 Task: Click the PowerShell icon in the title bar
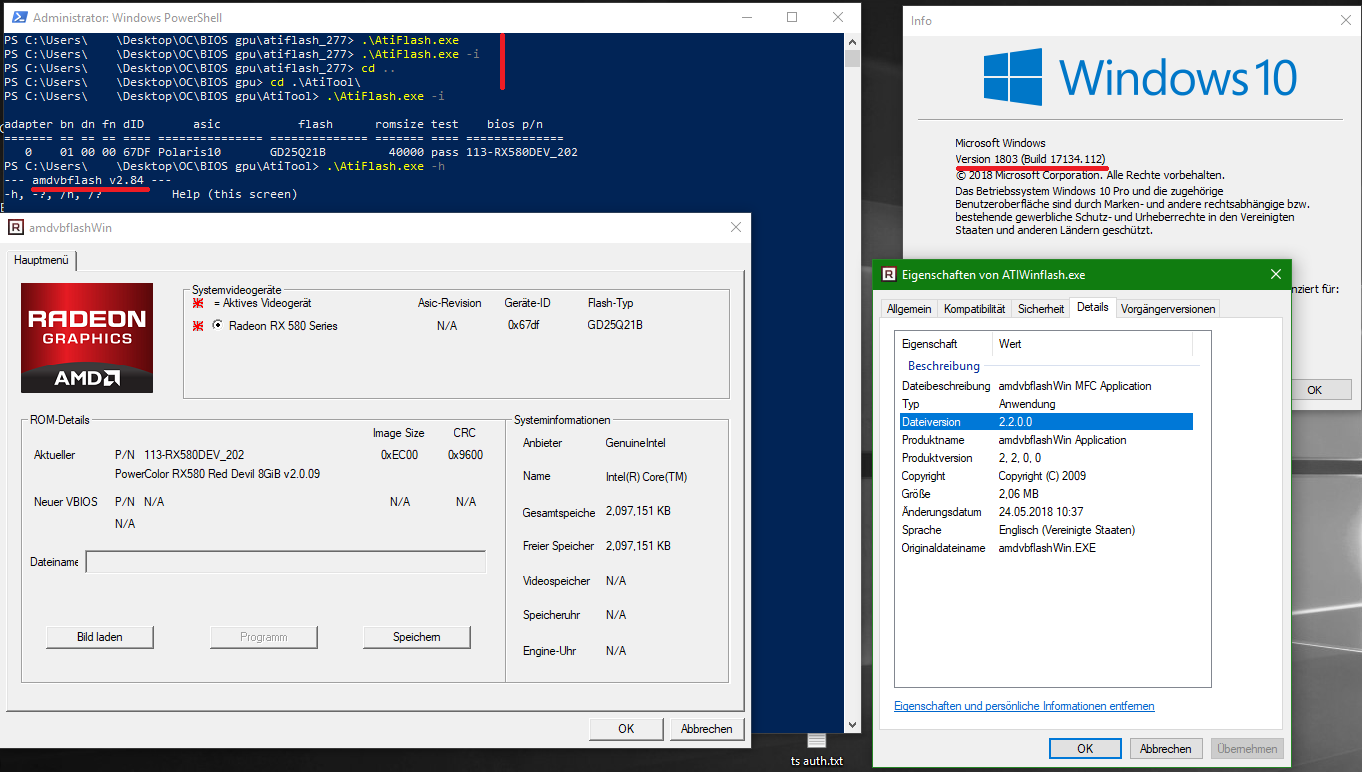click(x=18, y=18)
